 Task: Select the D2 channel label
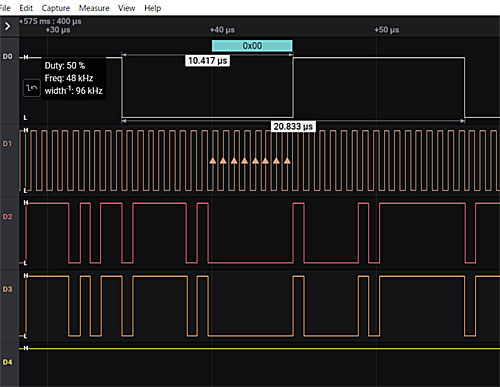pyautogui.click(x=7, y=216)
